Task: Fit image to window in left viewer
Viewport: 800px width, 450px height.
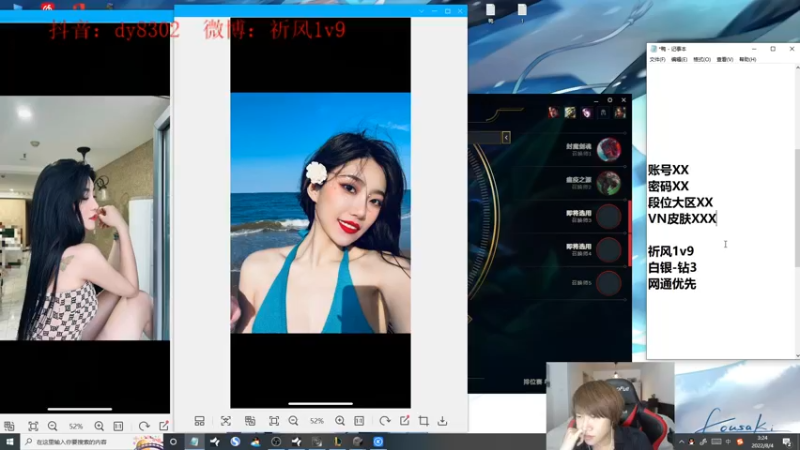Action: coord(33,426)
